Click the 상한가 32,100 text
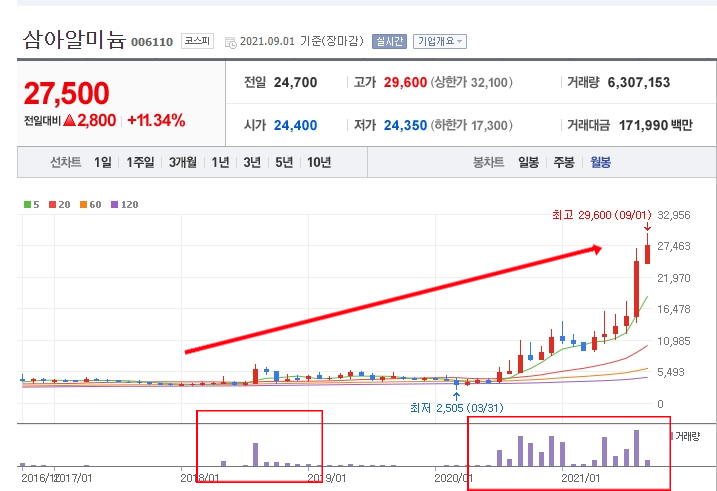Screen dimensions: 717x491 click(x=471, y=83)
